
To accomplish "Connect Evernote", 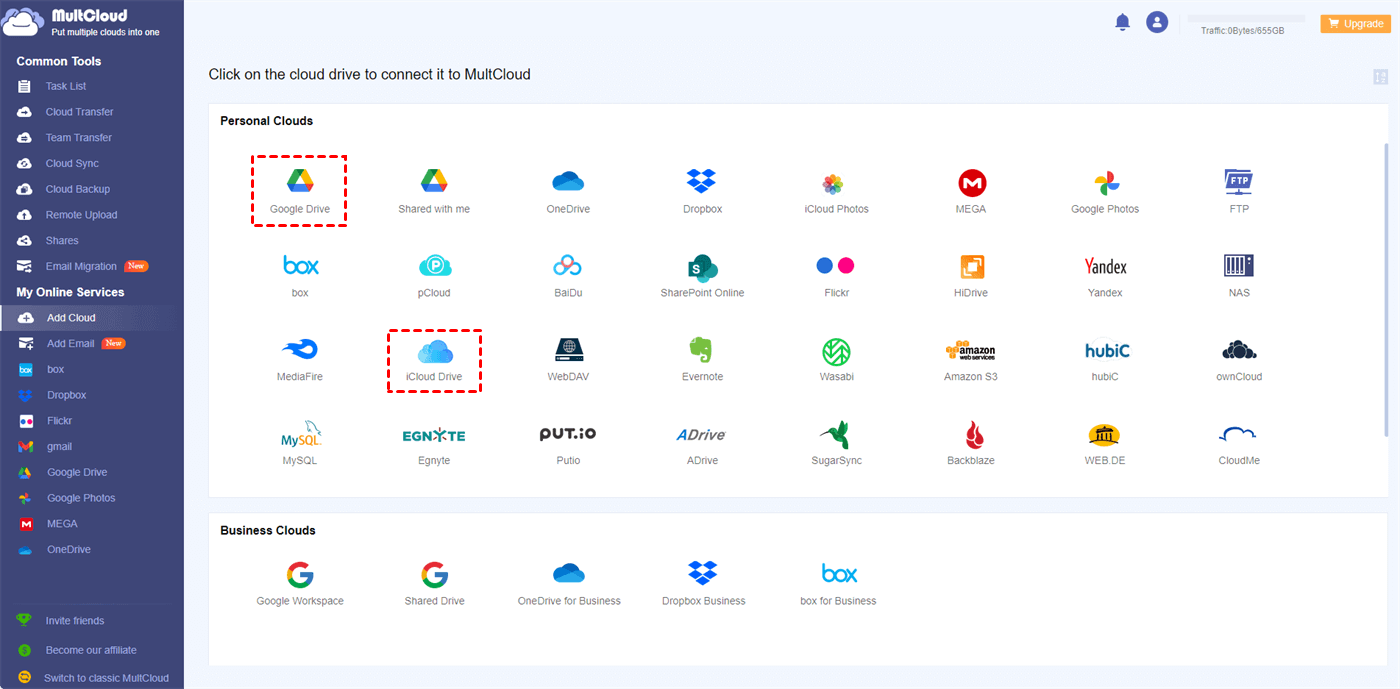I will pyautogui.click(x=702, y=358).
